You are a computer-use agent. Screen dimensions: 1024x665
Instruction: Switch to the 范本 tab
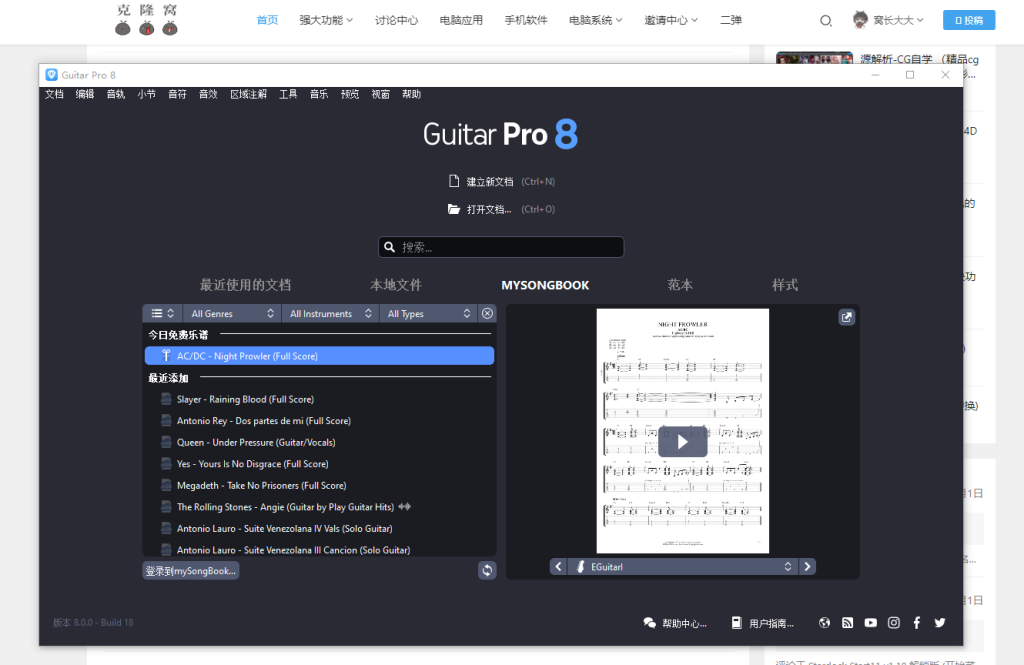pos(680,285)
